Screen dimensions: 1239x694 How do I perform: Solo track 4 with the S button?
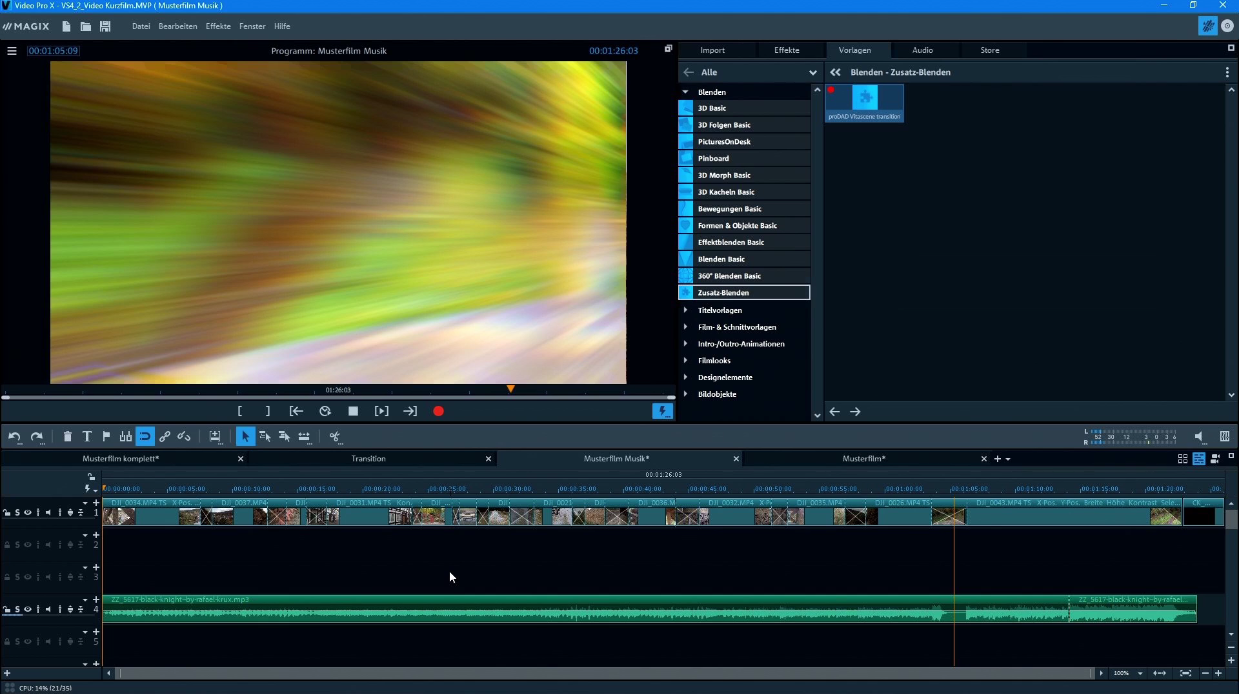pos(17,609)
